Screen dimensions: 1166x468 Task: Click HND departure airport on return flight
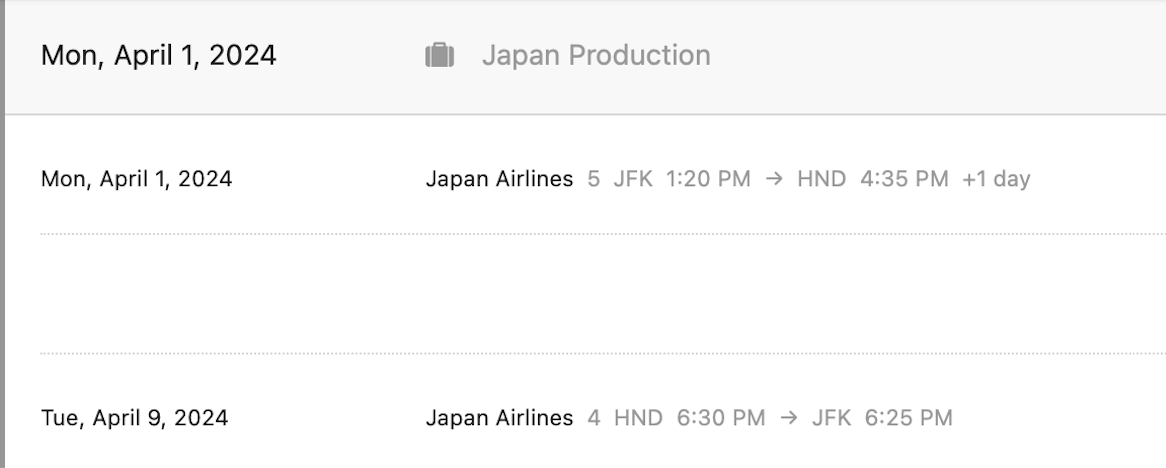click(638, 417)
